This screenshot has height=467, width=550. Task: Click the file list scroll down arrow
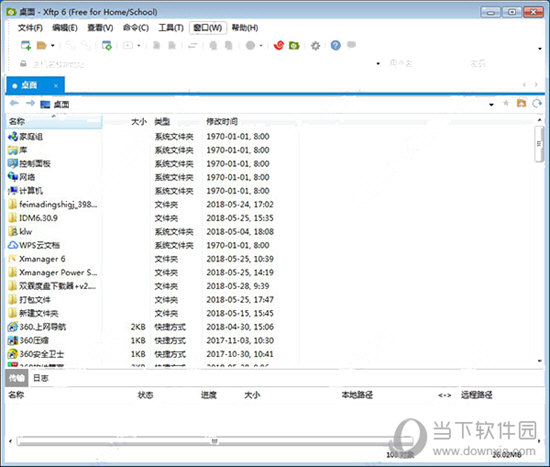pos(539,361)
